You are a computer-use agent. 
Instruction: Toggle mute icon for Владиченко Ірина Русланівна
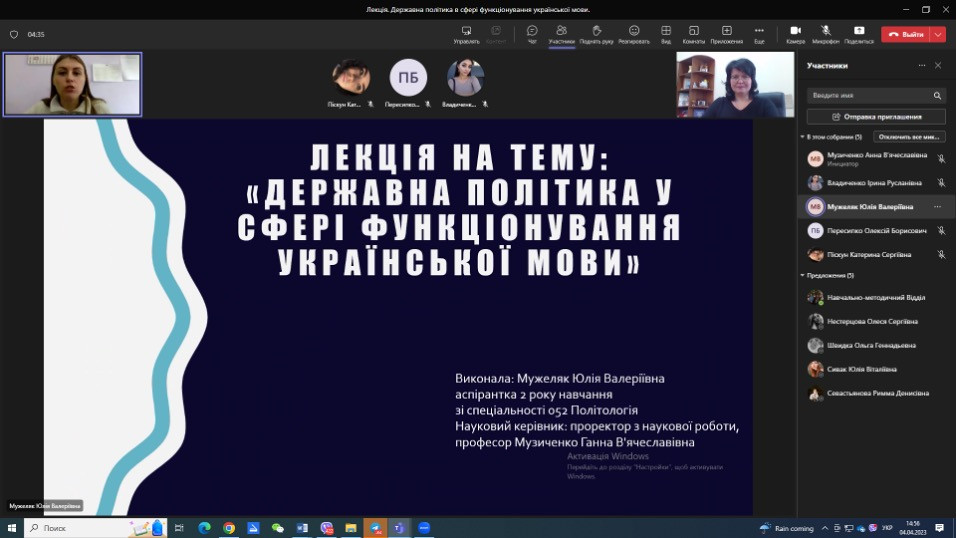tap(941, 183)
